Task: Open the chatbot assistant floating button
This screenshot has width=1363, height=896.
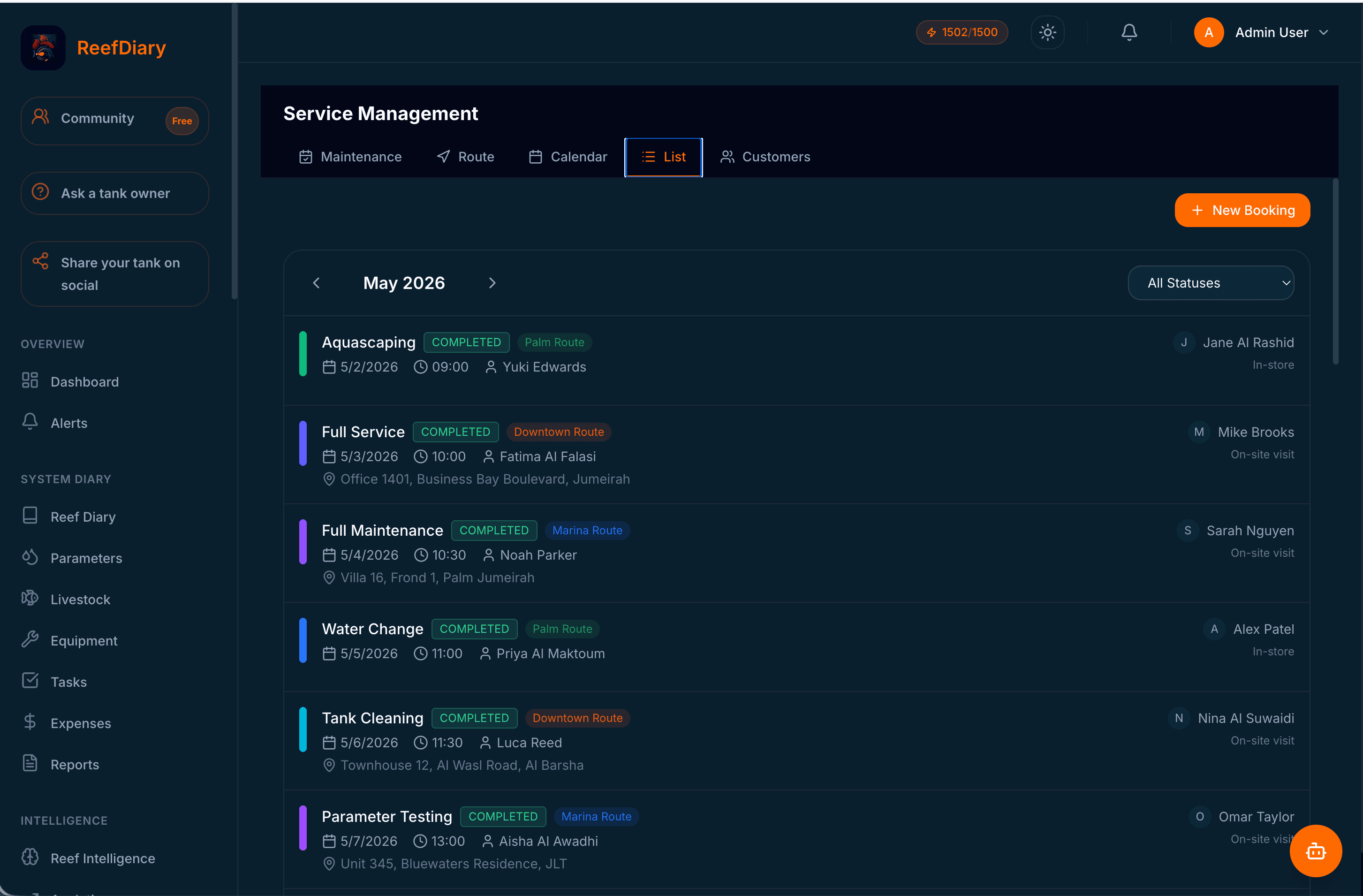Action: coord(1316,851)
